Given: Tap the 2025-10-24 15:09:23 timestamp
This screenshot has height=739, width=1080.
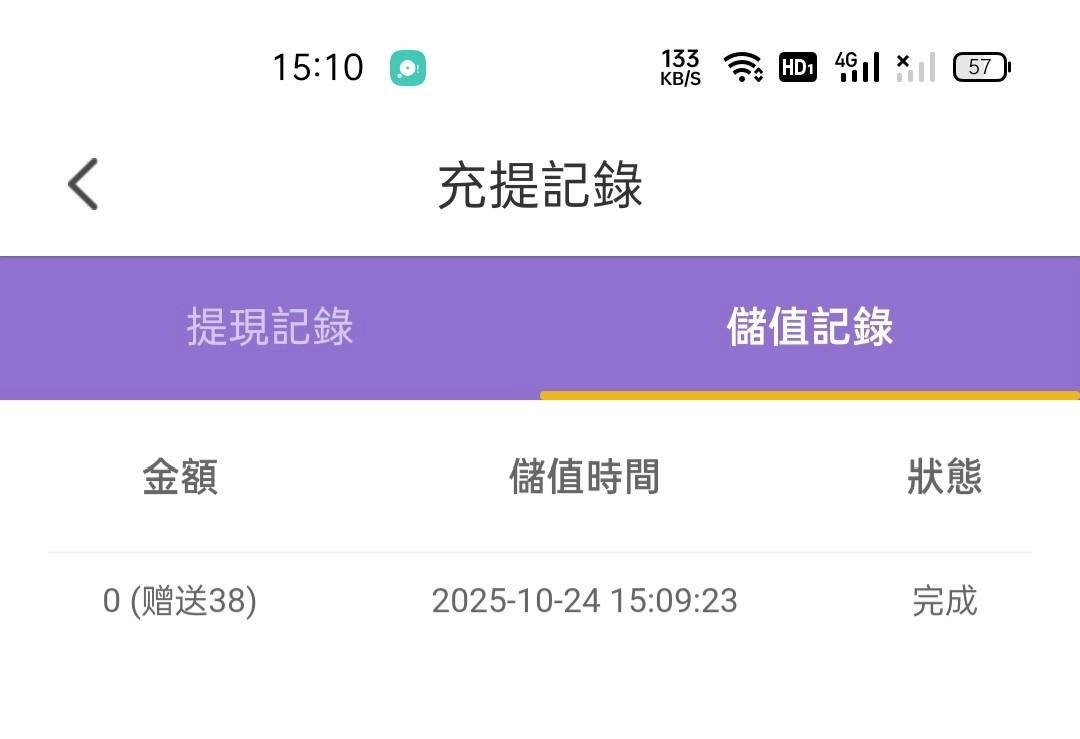Looking at the screenshot, I should [x=584, y=601].
